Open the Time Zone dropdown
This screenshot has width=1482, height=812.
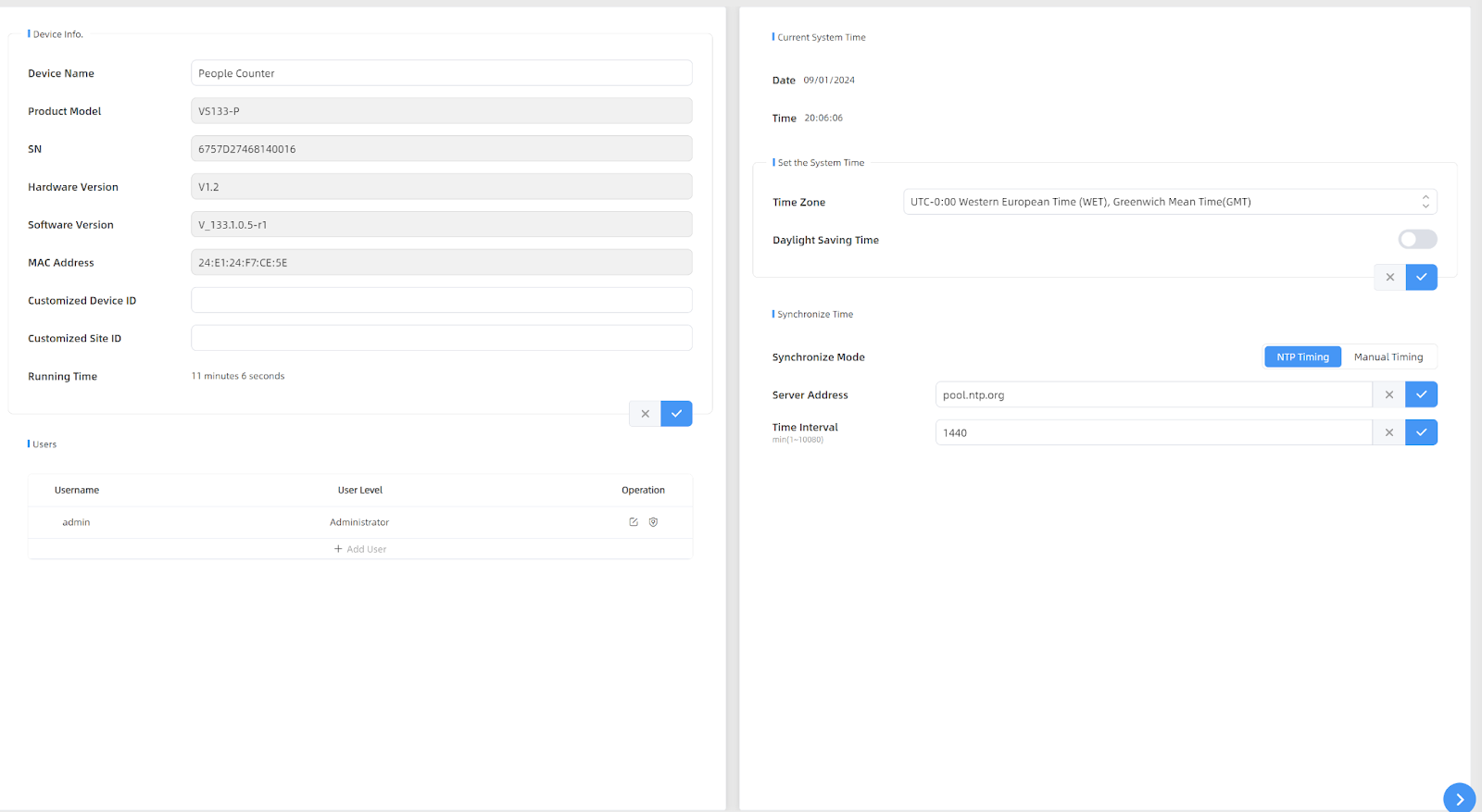[x=1169, y=202]
